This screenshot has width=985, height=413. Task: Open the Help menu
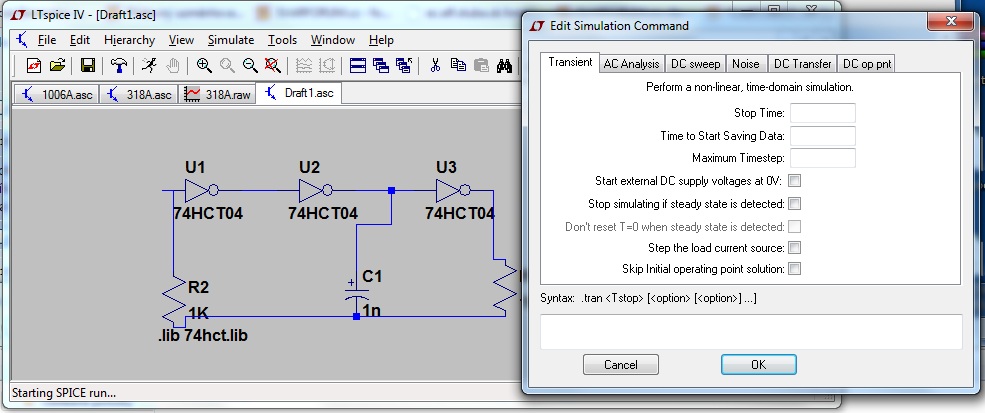point(381,40)
